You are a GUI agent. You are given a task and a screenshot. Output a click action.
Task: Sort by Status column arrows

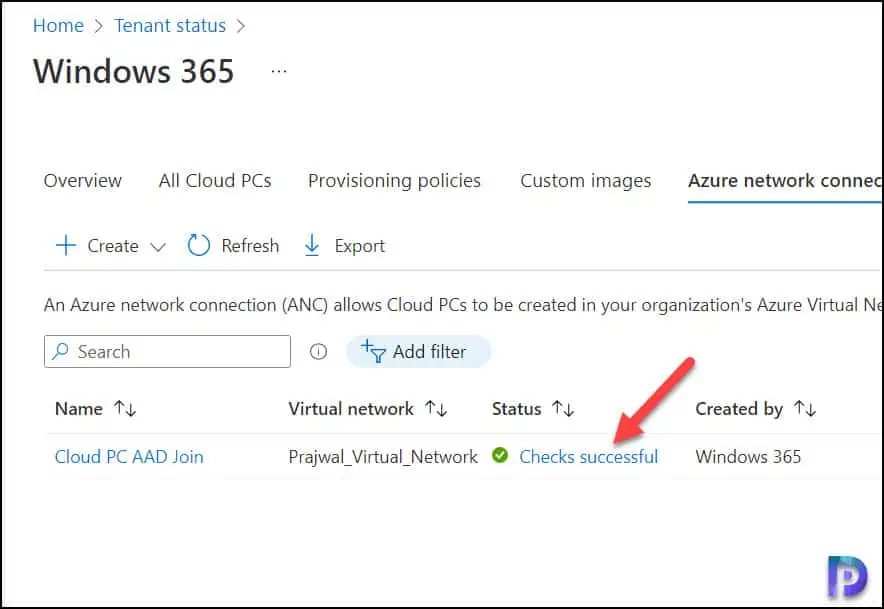point(563,408)
